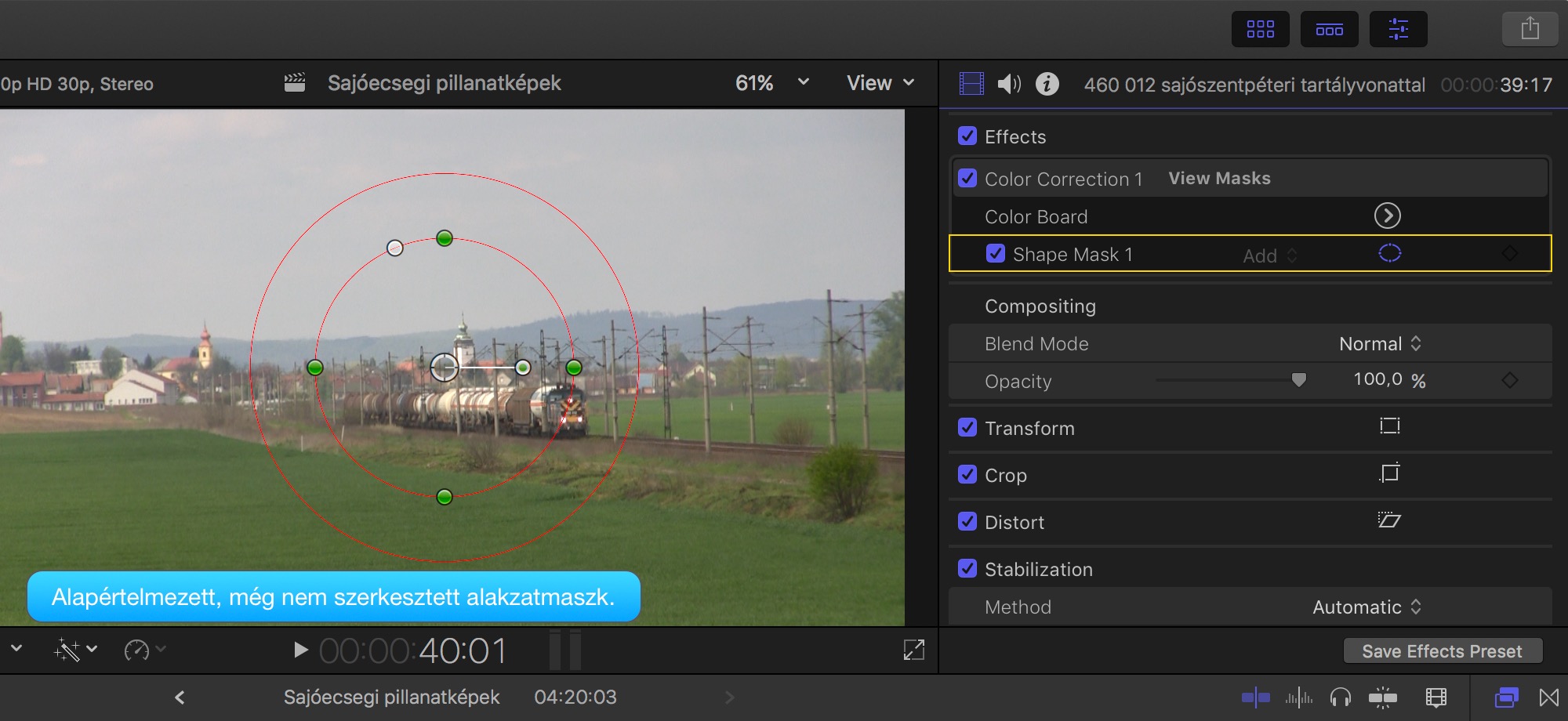The image size is (1568, 721).
Task: Open the Audio inspector speaker tab
Action: tap(1009, 83)
